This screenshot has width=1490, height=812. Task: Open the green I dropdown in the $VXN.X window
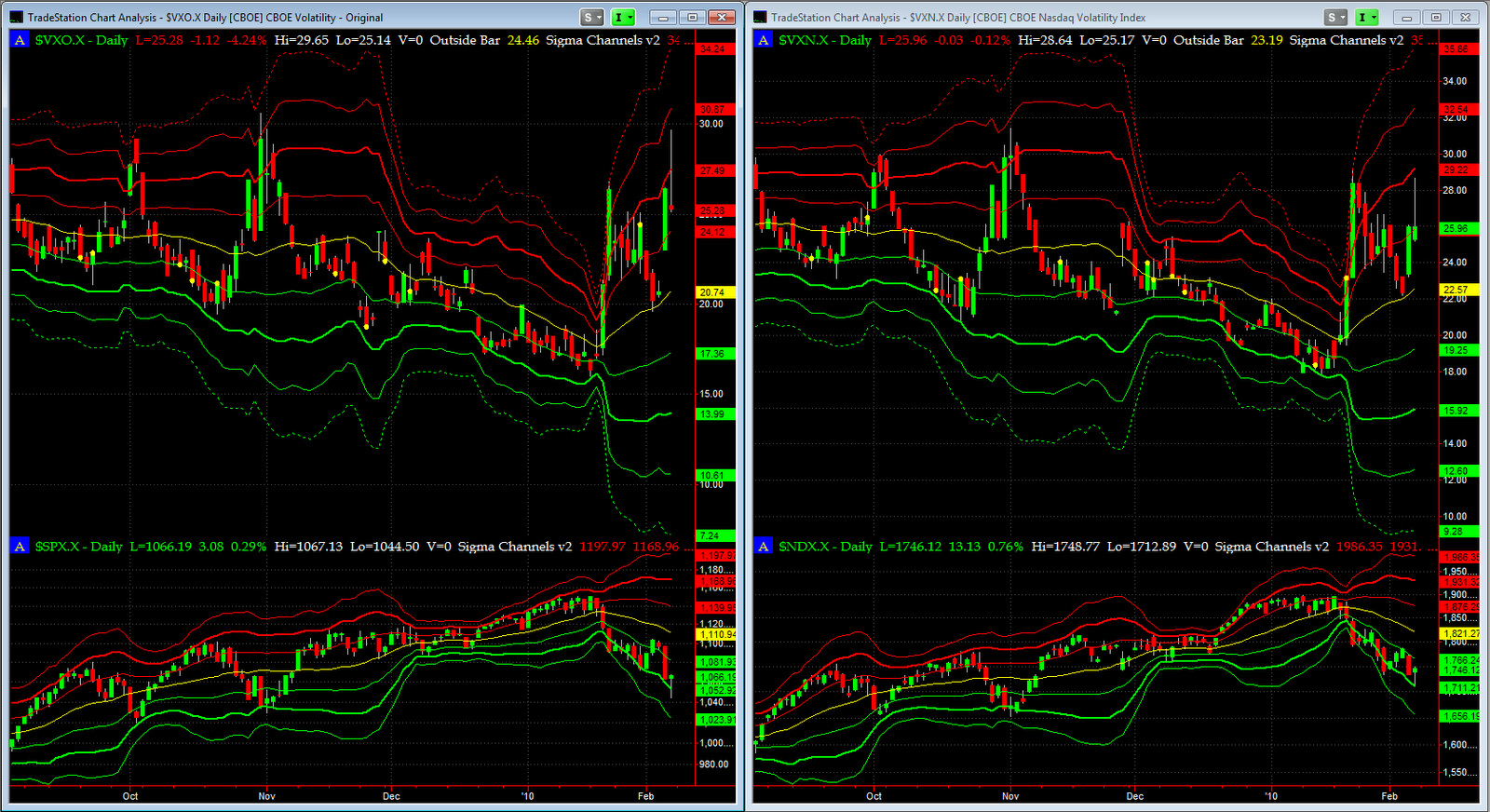click(x=1366, y=17)
